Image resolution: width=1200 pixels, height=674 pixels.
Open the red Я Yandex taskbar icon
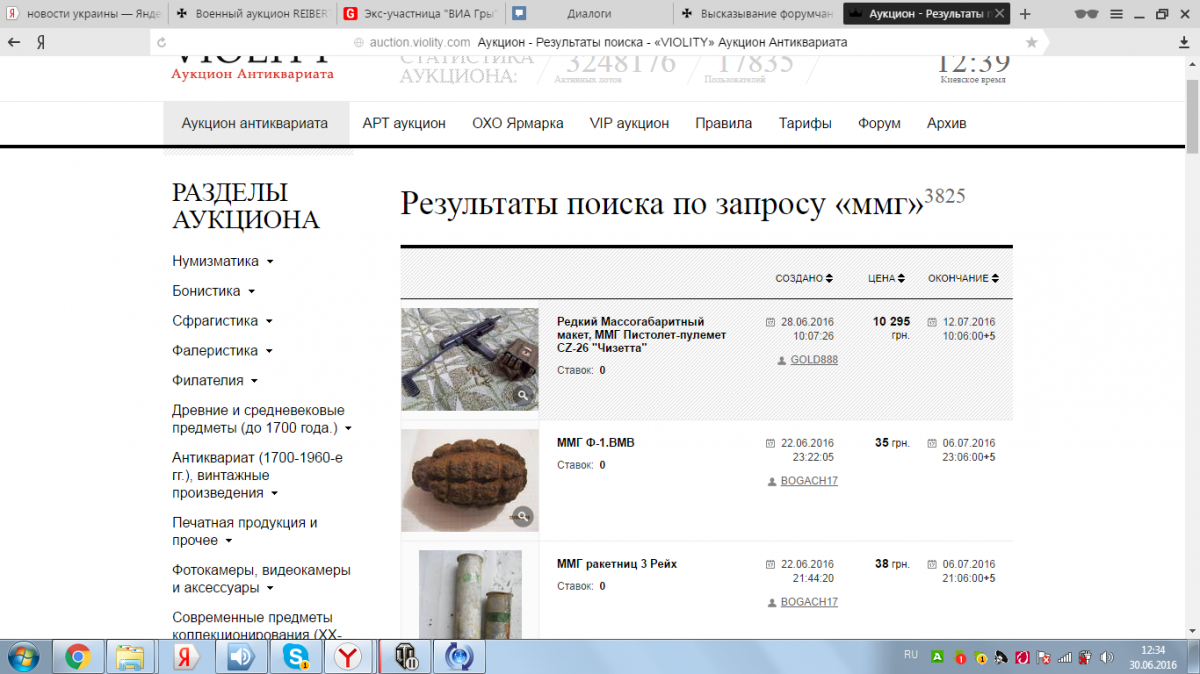coord(185,657)
